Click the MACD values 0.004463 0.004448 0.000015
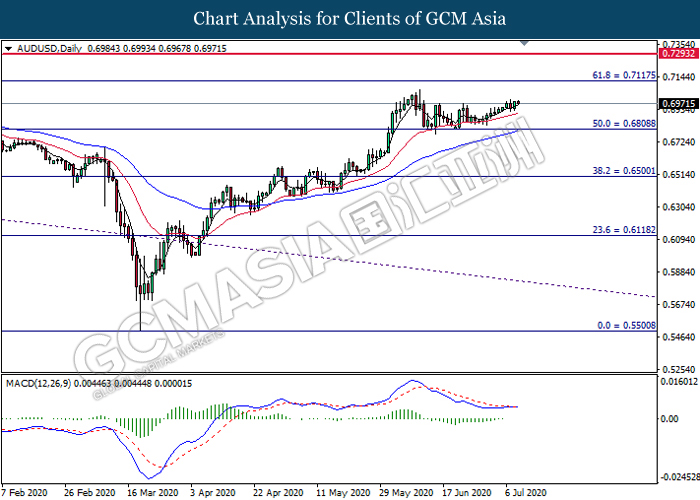 coord(133,383)
